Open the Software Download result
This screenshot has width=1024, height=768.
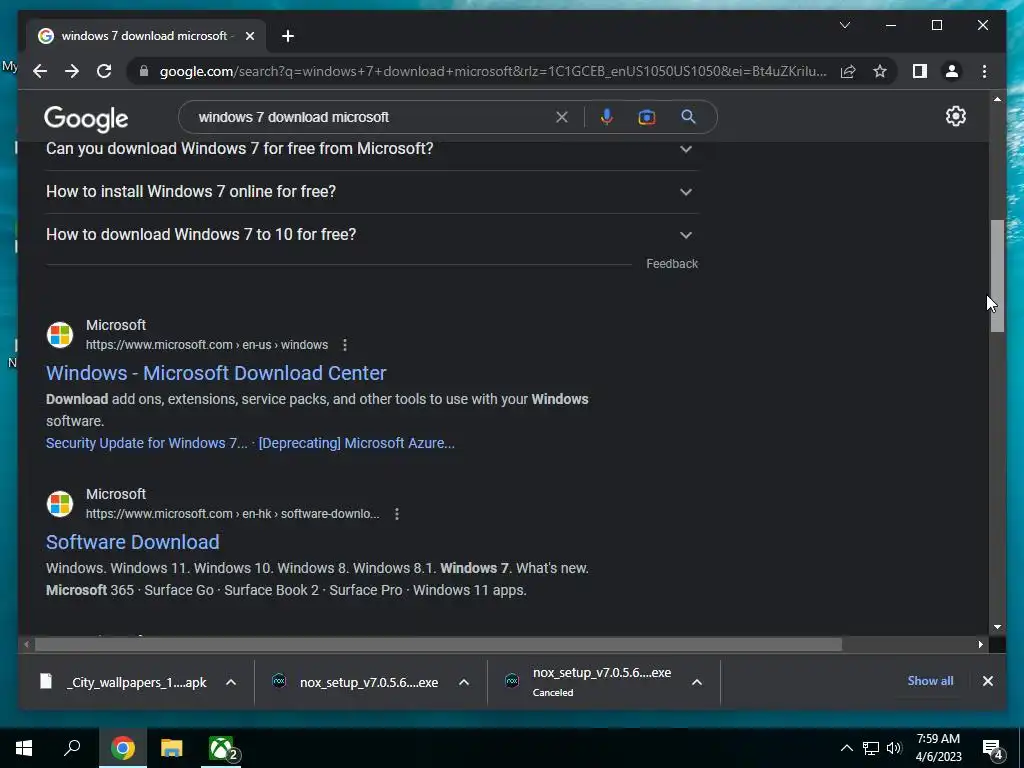[x=133, y=542]
